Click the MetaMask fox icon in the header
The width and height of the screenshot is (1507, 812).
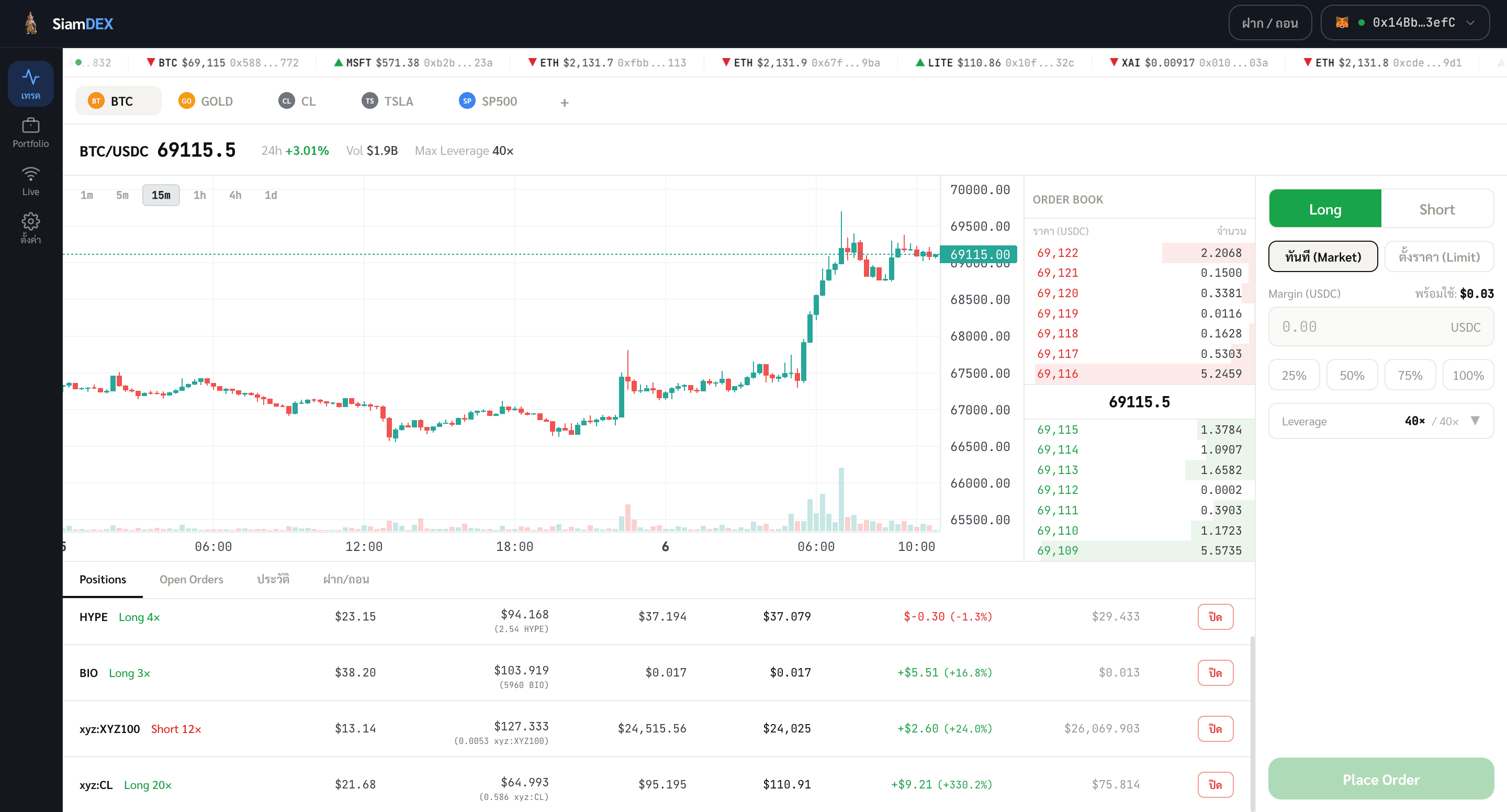pyautogui.click(x=1343, y=22)
